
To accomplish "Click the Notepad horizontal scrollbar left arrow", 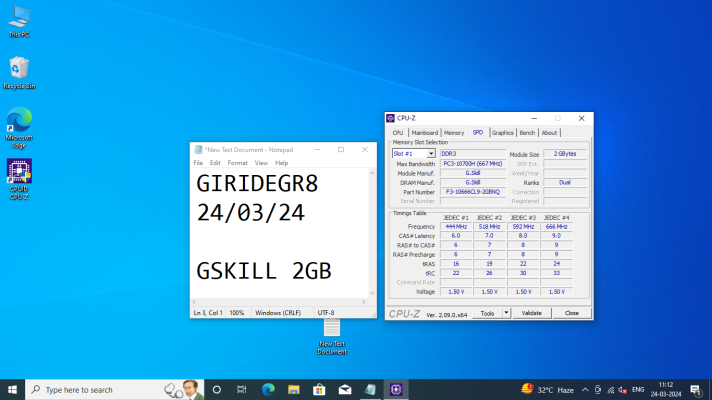I will click(194, 302).
